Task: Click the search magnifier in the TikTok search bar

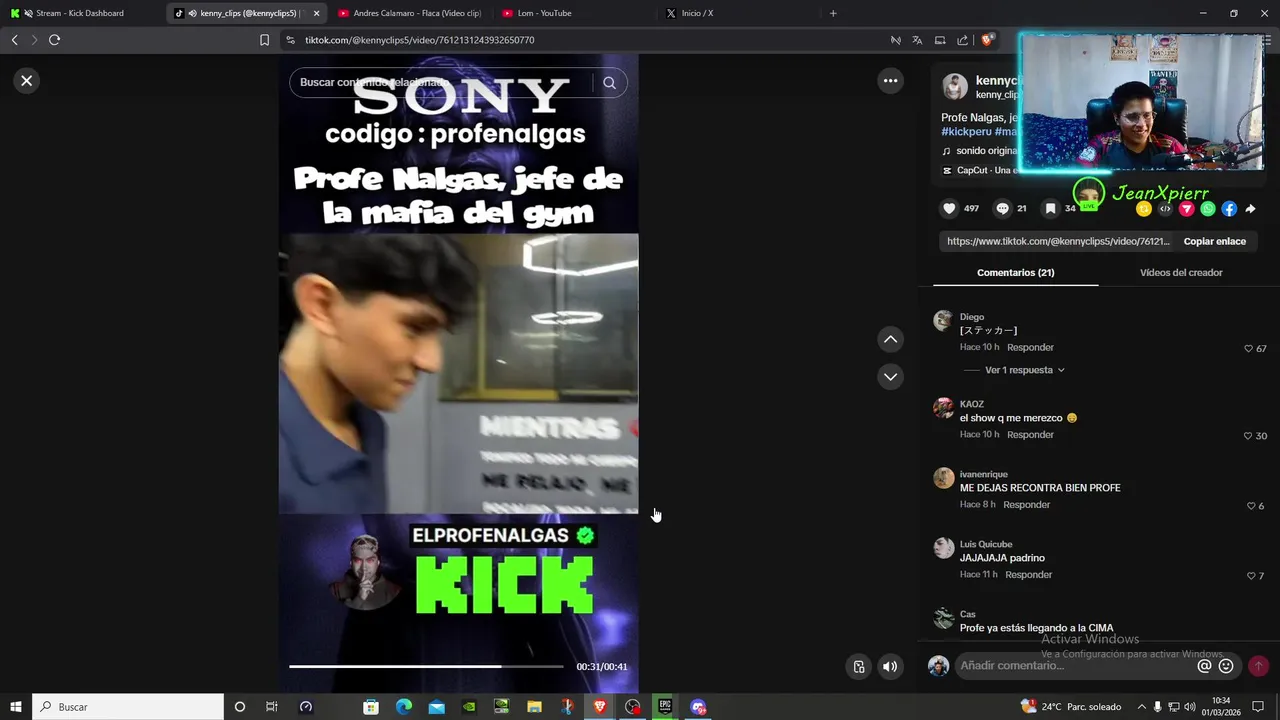Action: [x=609, y=83]
